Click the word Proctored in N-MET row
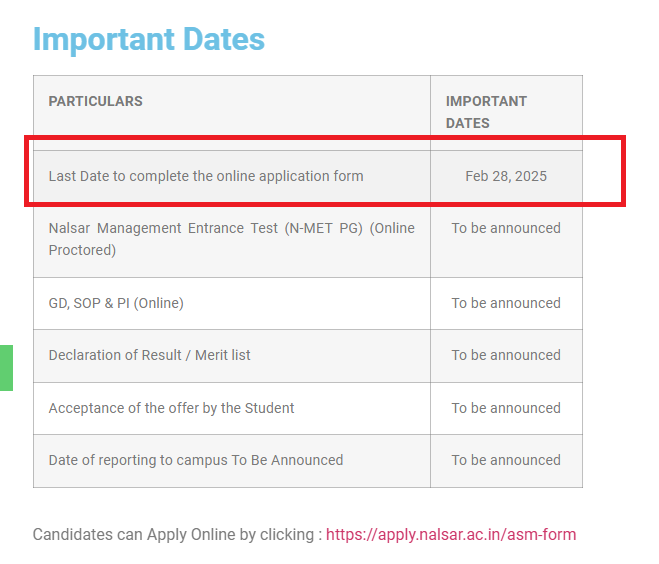 [82, 250]
